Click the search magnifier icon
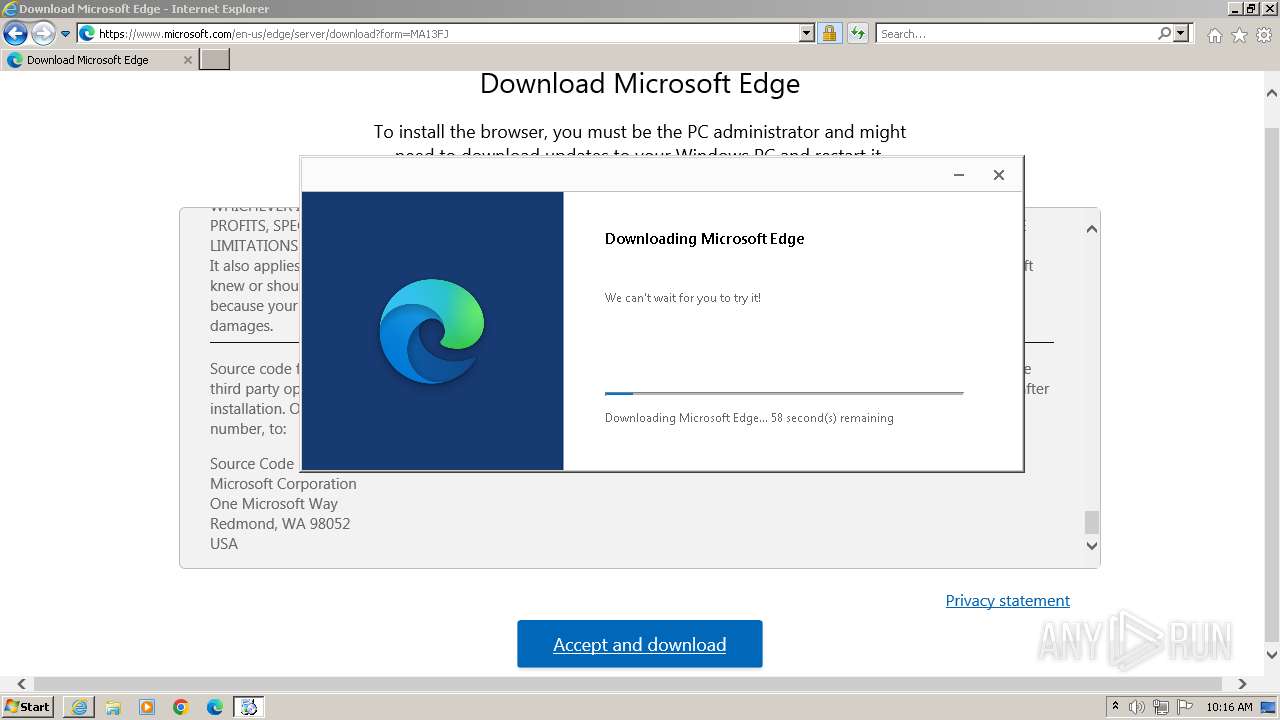1280x720 pixels. coord(1164,34)
